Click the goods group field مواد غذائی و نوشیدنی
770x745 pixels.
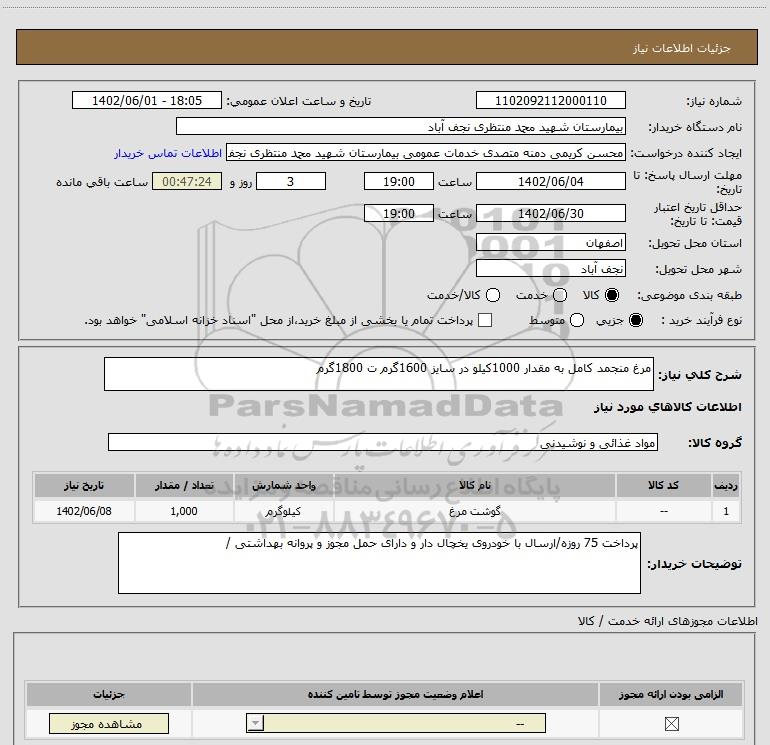click(383, 442)
